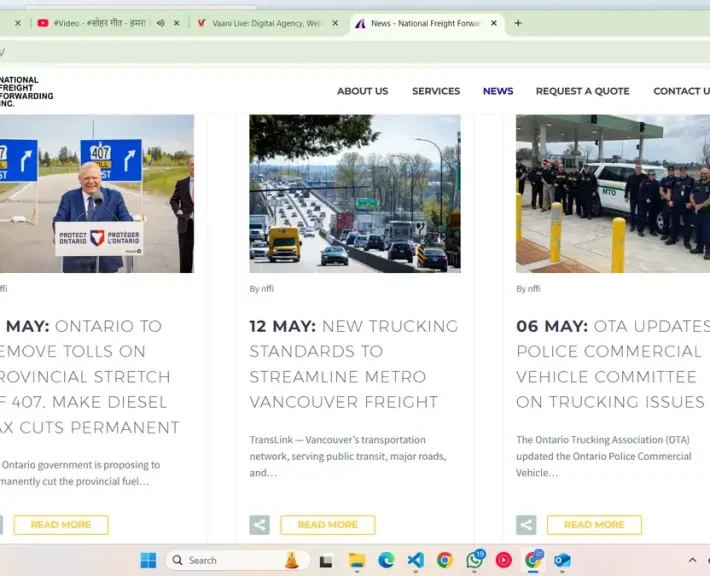Open Google Chrome from the taskbar
The height and width of the screenshot is (576, 710).
[x=445, y=561]
